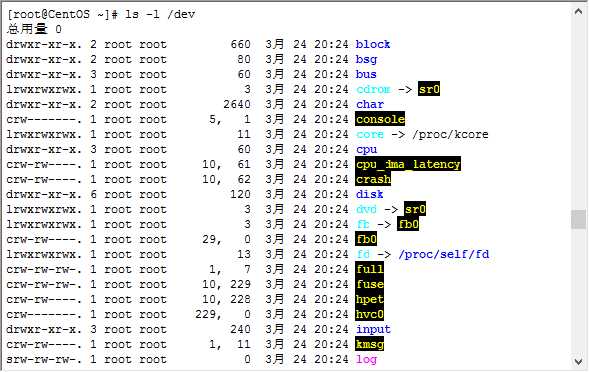Select the 'bsg' directory name
Viewport: 589px width, 372px height.
(x=366, y=59)
